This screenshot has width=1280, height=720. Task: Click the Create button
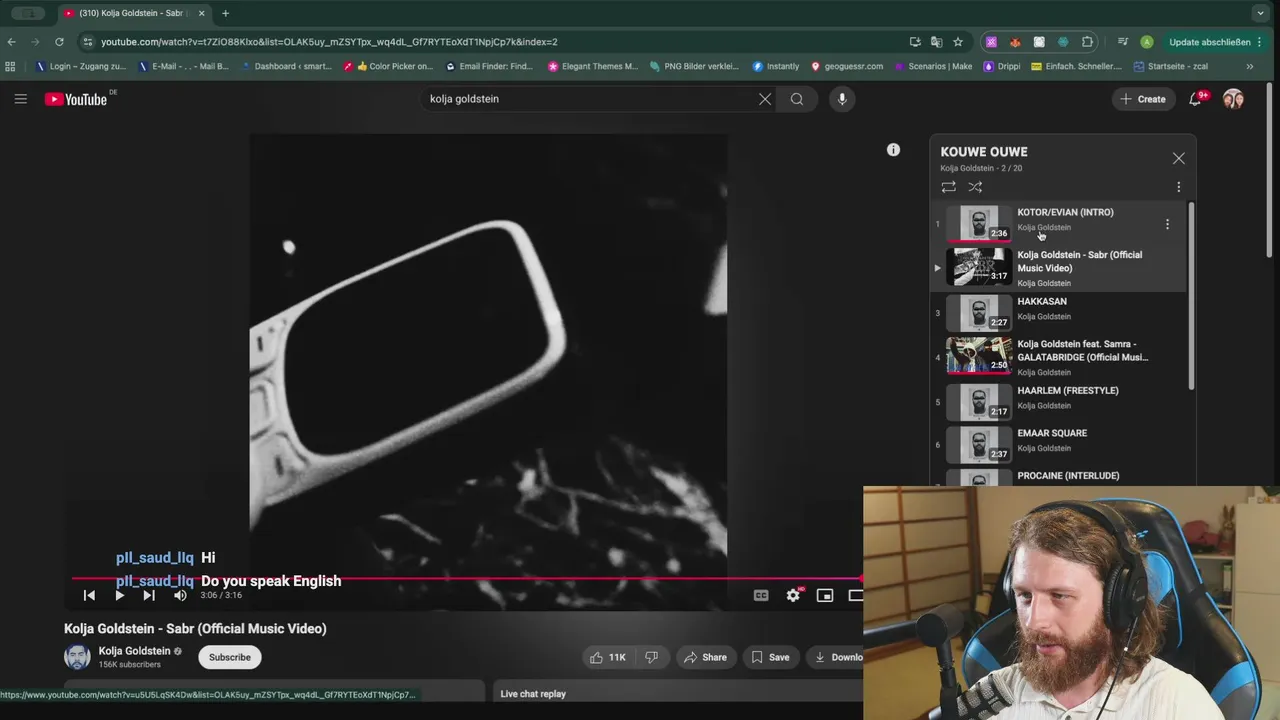[x=1143, y=99]
